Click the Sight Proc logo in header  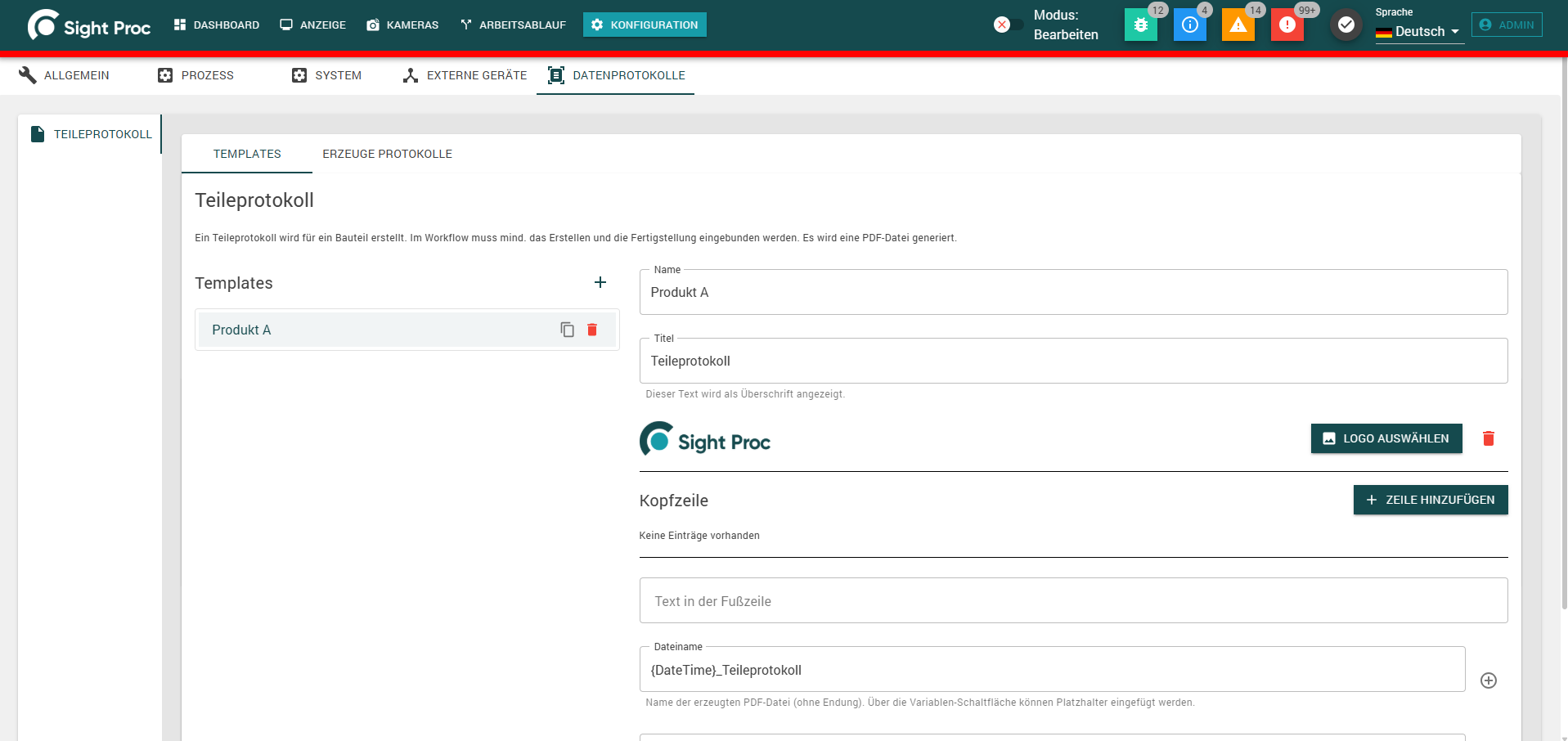click(88, 25)
